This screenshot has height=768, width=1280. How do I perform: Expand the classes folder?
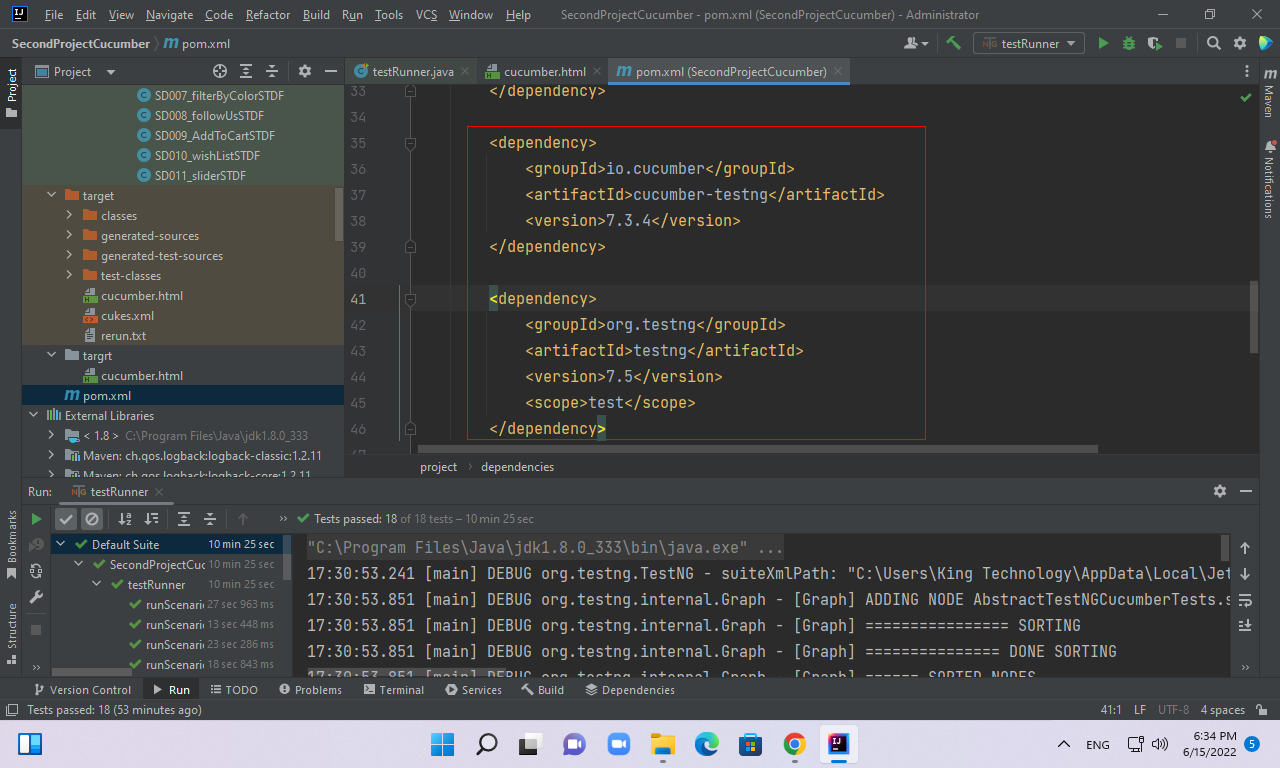(x=69, y=215)
